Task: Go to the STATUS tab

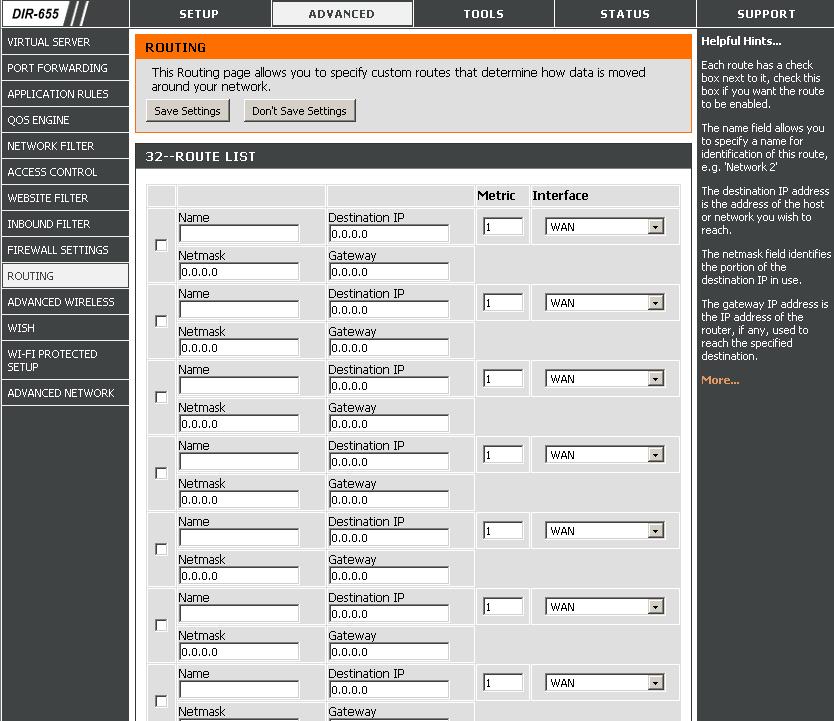Action: pos(625,14)
